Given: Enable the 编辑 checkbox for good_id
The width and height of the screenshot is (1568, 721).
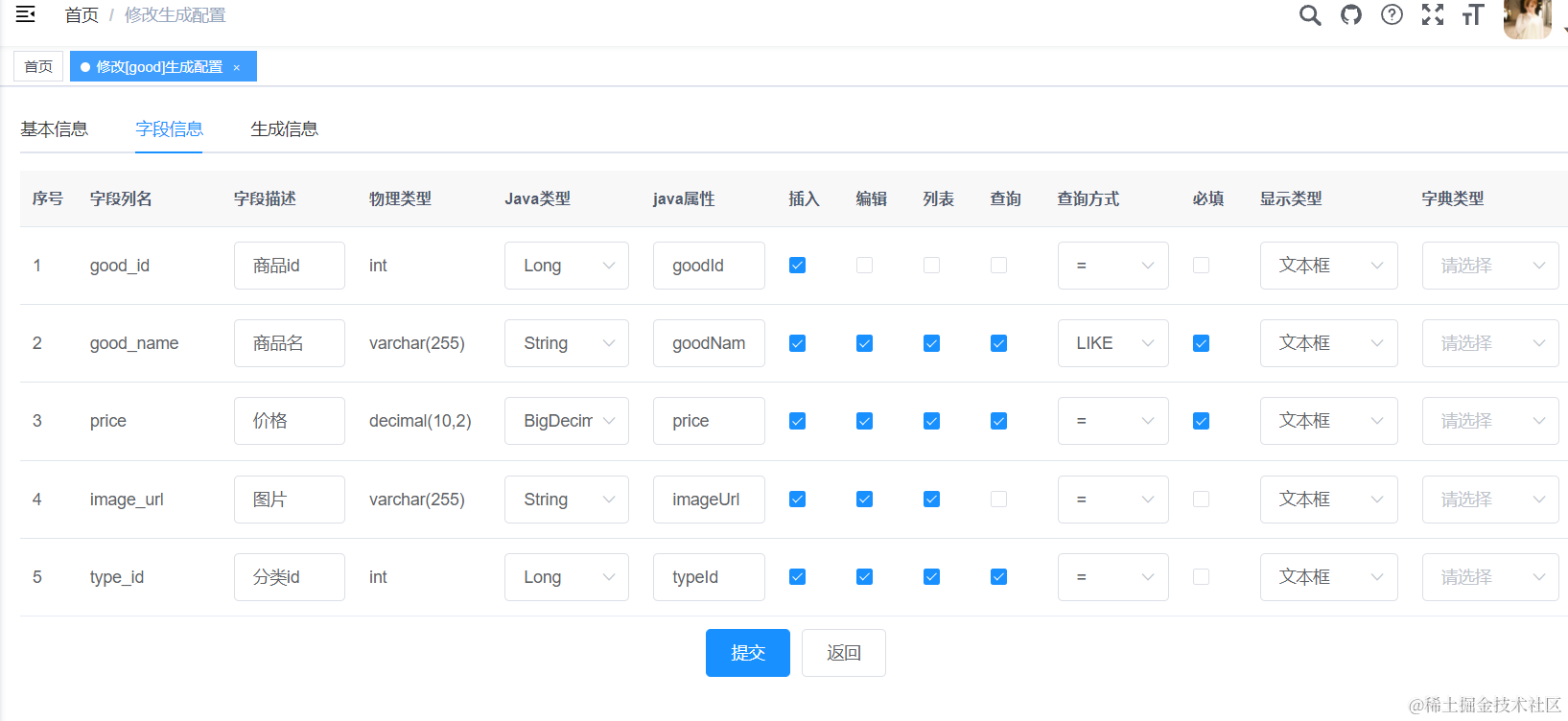Looking at the screenshot, I should pos(864,266).
